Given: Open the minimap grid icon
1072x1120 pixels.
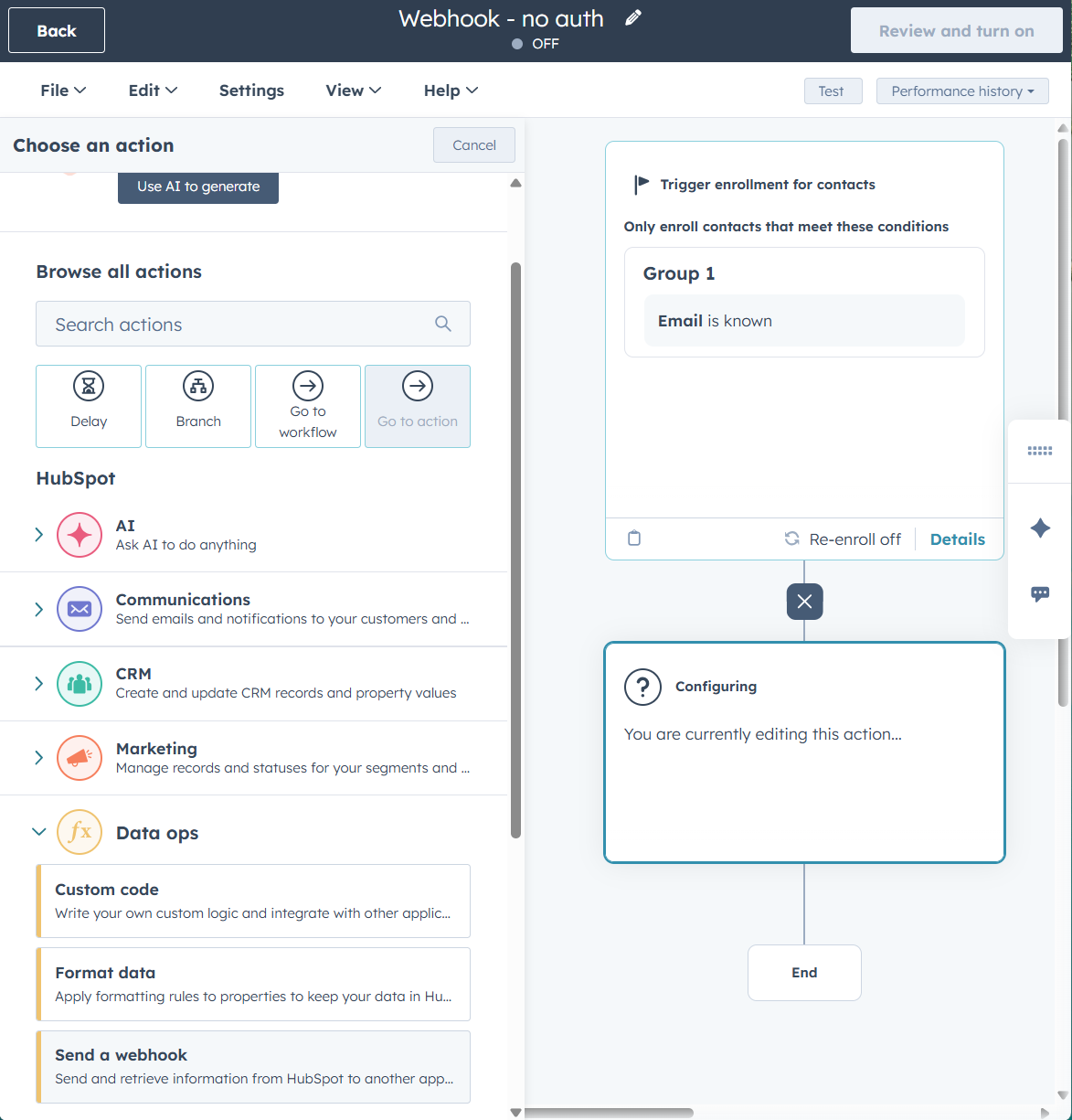Looking at the screenshot, I should click(x=1039, y=450).
